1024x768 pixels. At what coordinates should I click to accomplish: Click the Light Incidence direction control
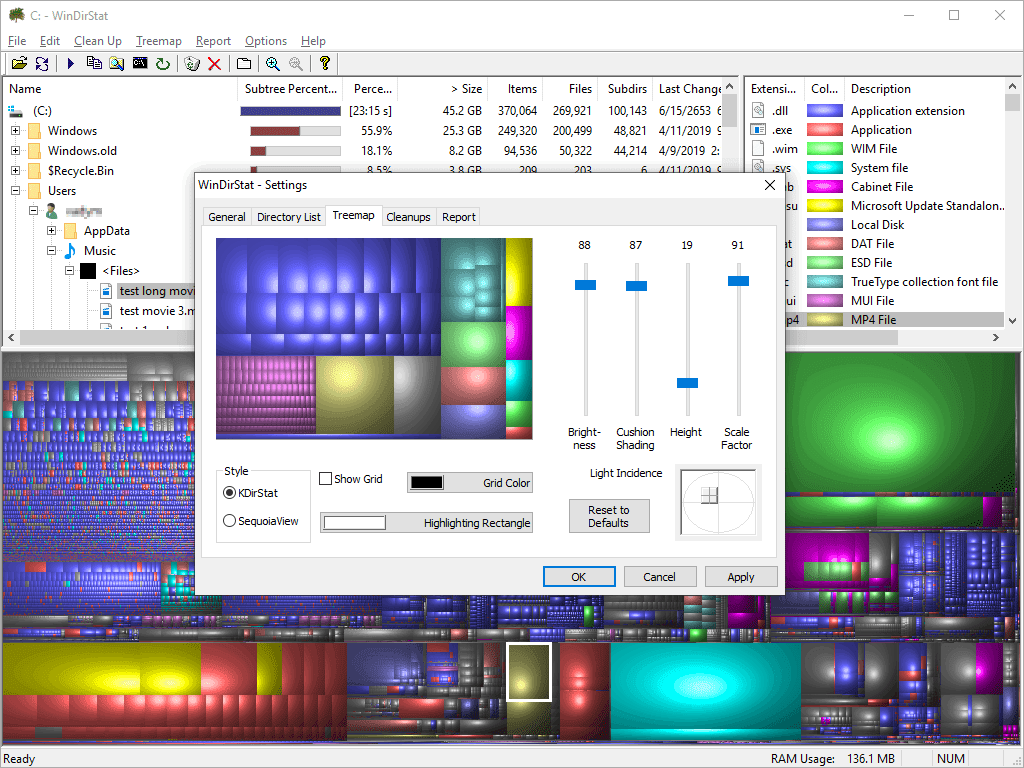click(718, 502)
